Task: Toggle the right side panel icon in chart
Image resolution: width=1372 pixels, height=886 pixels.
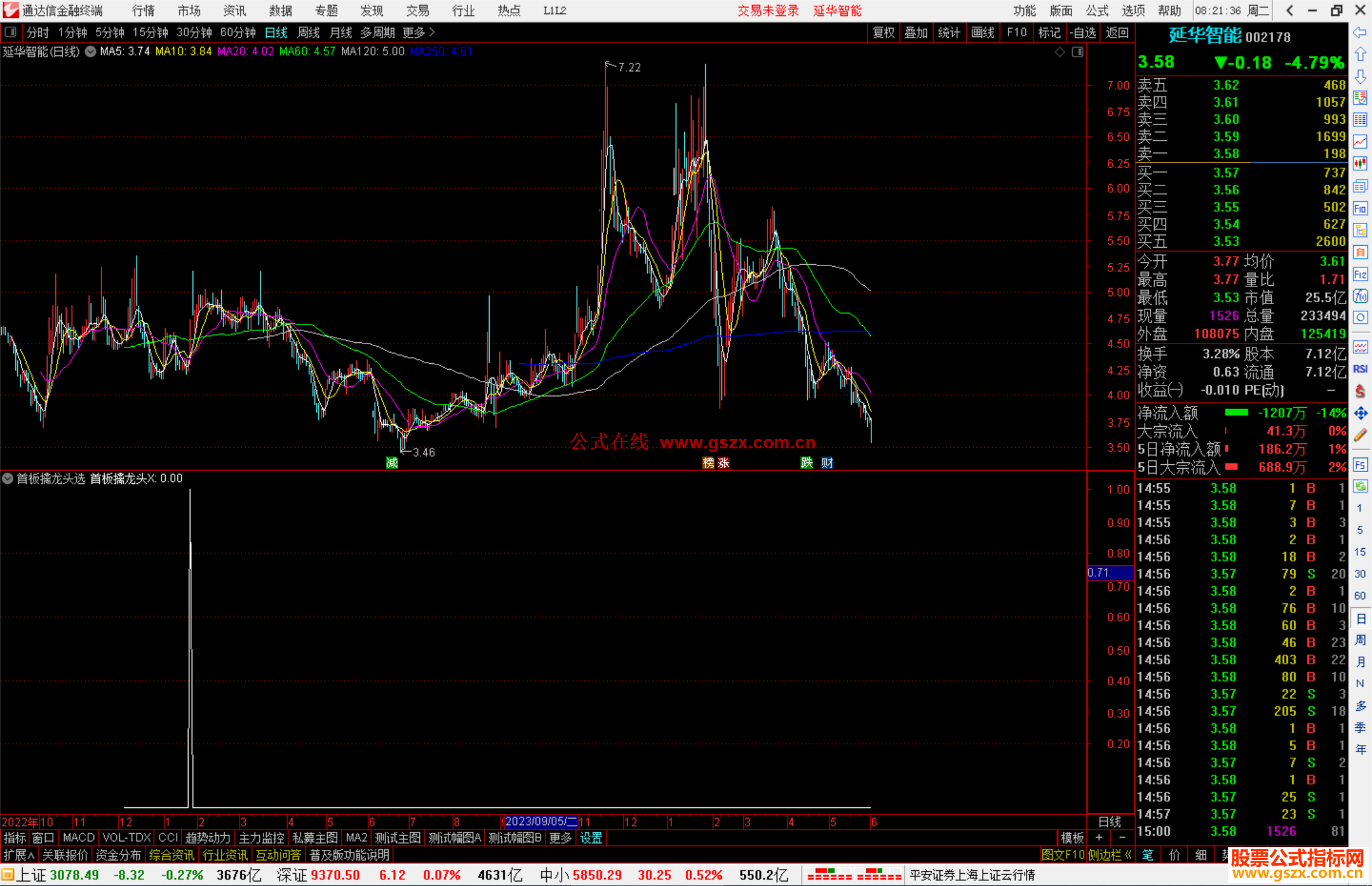Action: tap(1077, 52)
